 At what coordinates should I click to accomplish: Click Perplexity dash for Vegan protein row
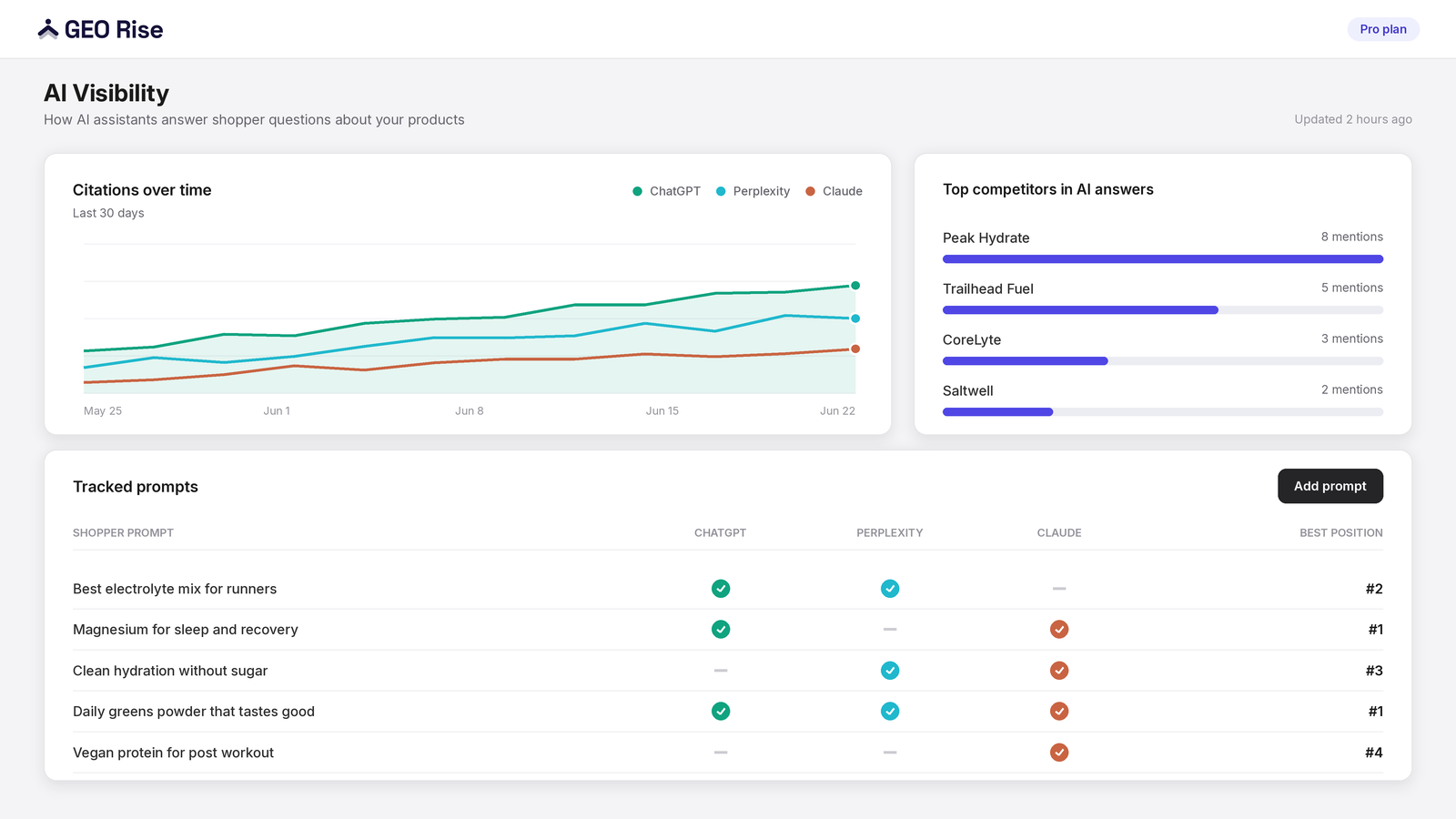(890, 753)
